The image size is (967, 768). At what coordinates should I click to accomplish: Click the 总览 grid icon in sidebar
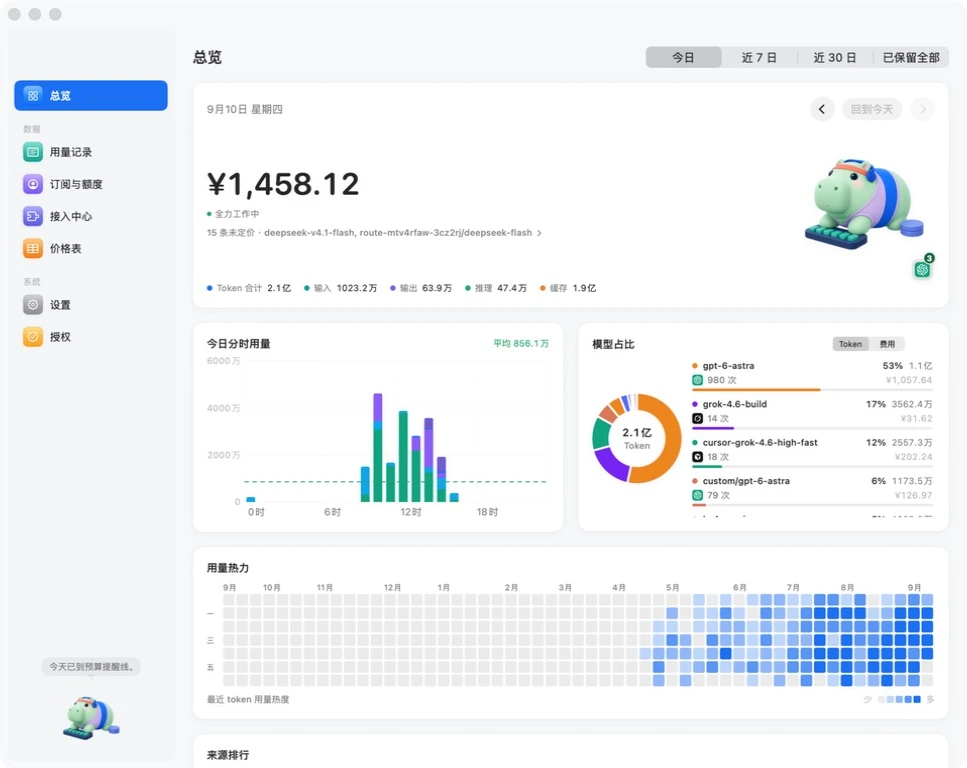[33, 96]
